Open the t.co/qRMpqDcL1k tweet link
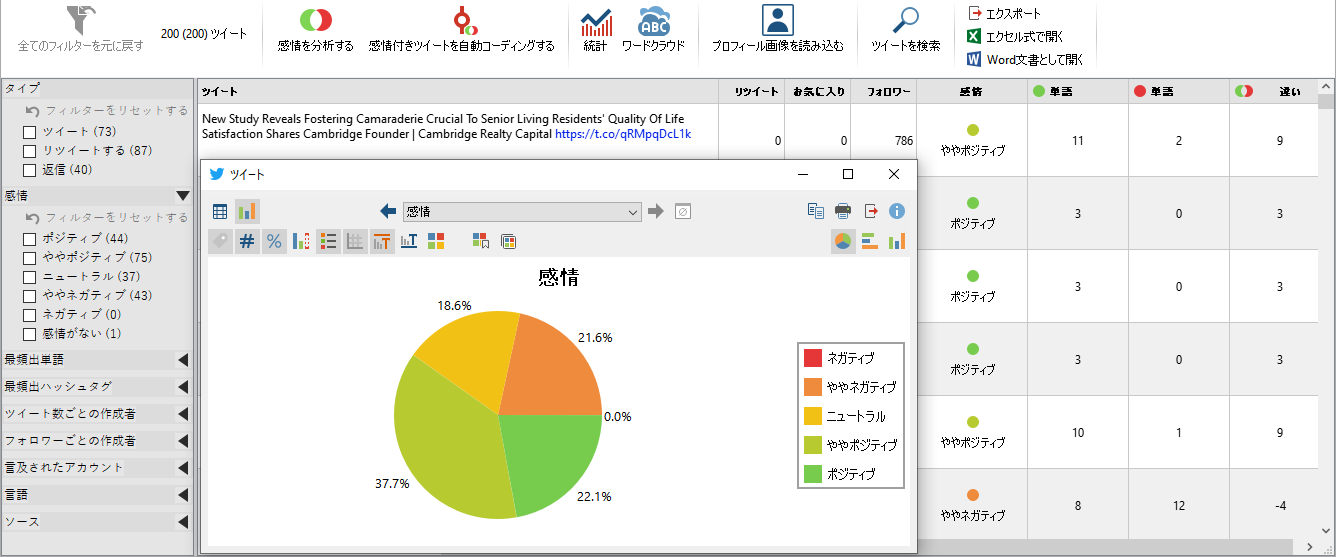This screenshot has height=557, width=1336. coord(623,133)
